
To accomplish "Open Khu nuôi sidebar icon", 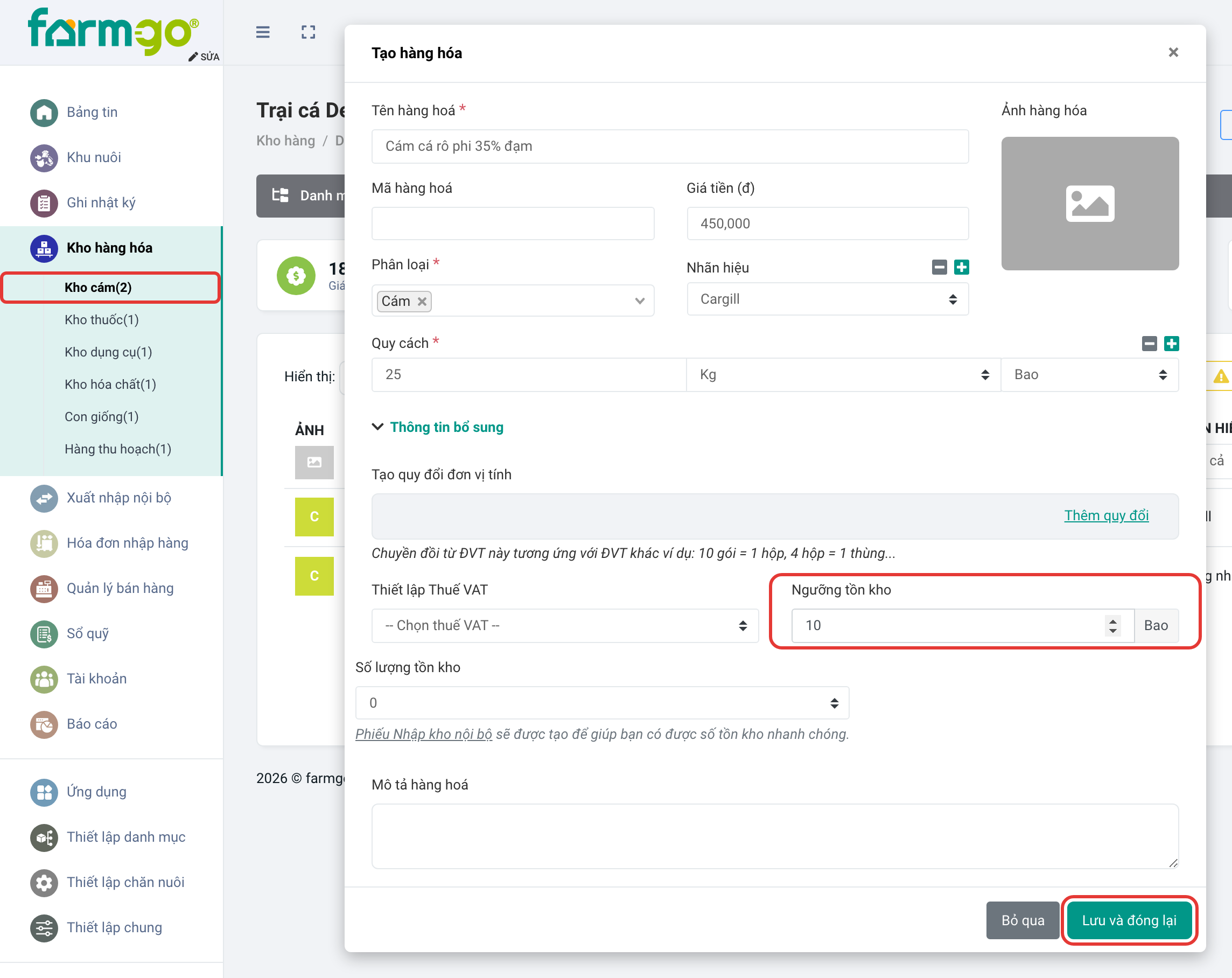I will coord(44,157).
